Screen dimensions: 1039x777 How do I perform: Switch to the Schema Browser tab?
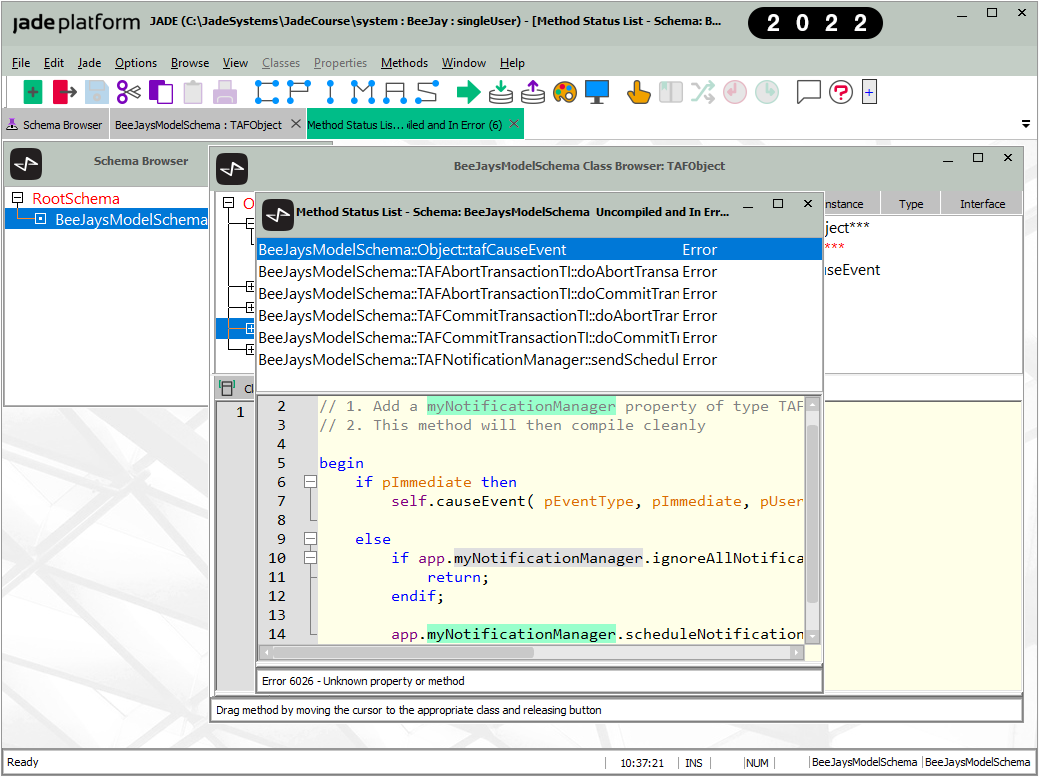(55, 125)
